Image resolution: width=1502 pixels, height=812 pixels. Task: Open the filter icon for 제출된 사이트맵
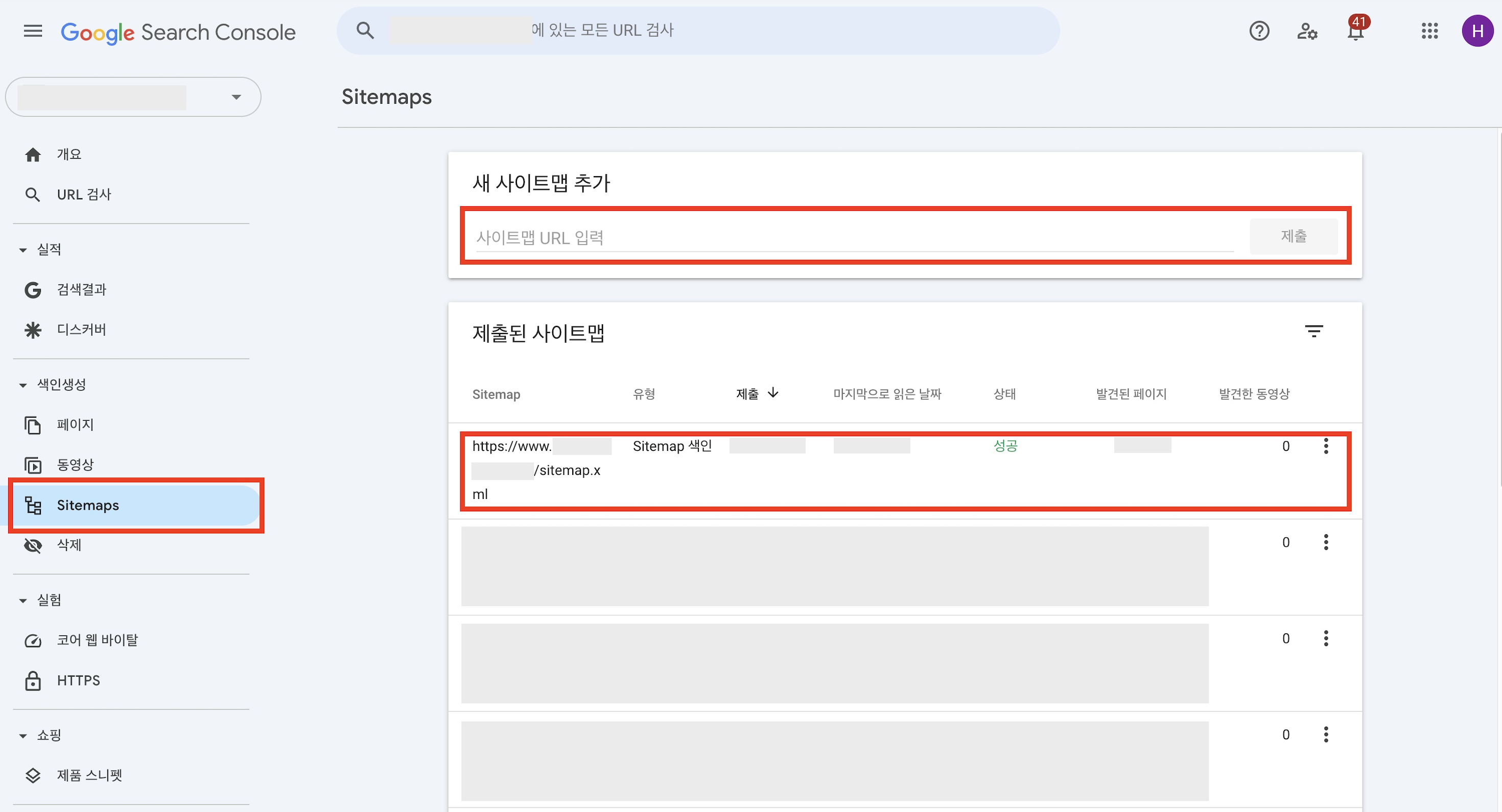point(1313,331)
